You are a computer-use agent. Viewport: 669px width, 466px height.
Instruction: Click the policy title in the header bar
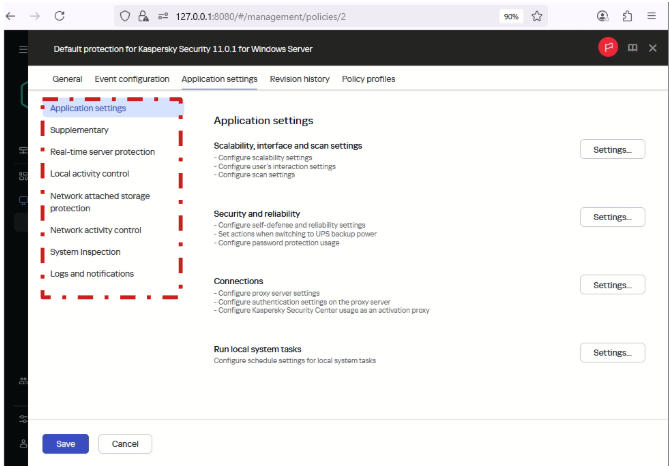click(x=183, y=49)
